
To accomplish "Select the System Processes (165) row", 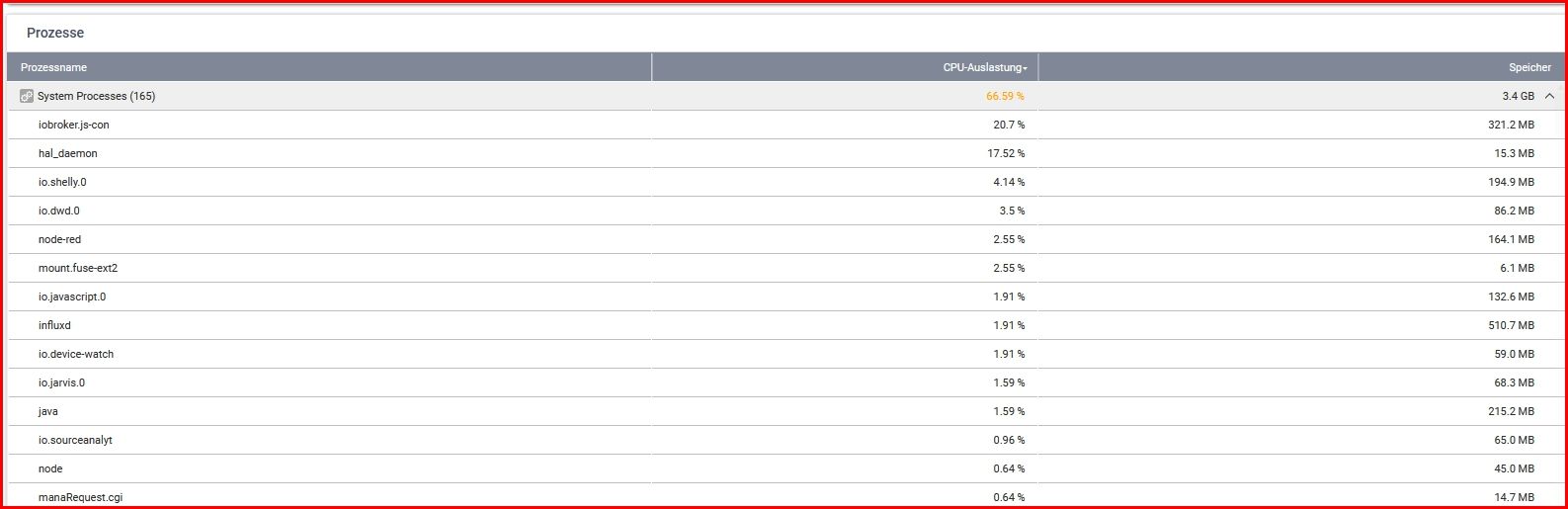I will click(785, 96).
